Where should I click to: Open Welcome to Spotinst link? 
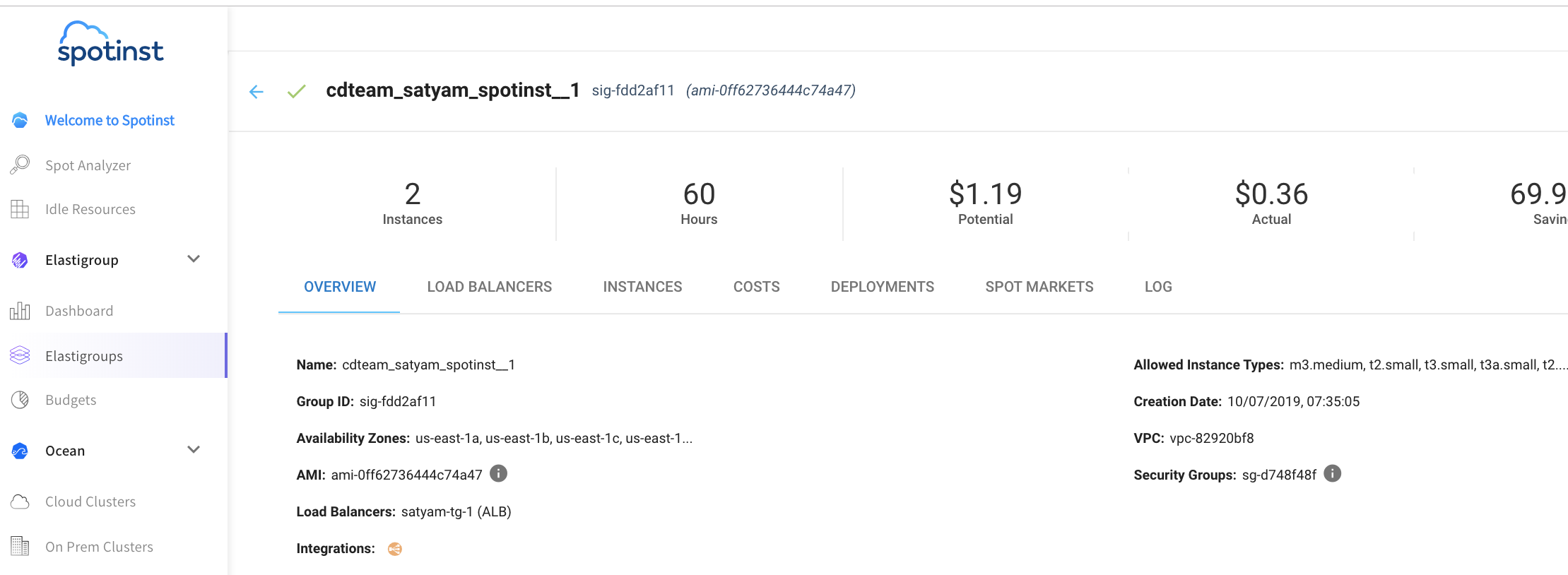click(110, 120)
